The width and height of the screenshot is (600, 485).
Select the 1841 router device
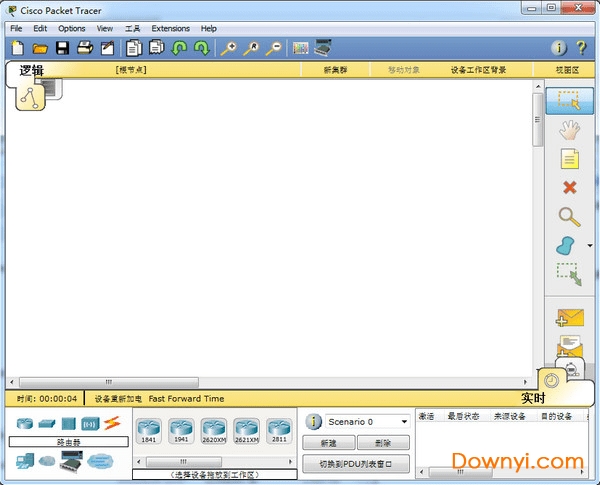[x=149, y=429]
